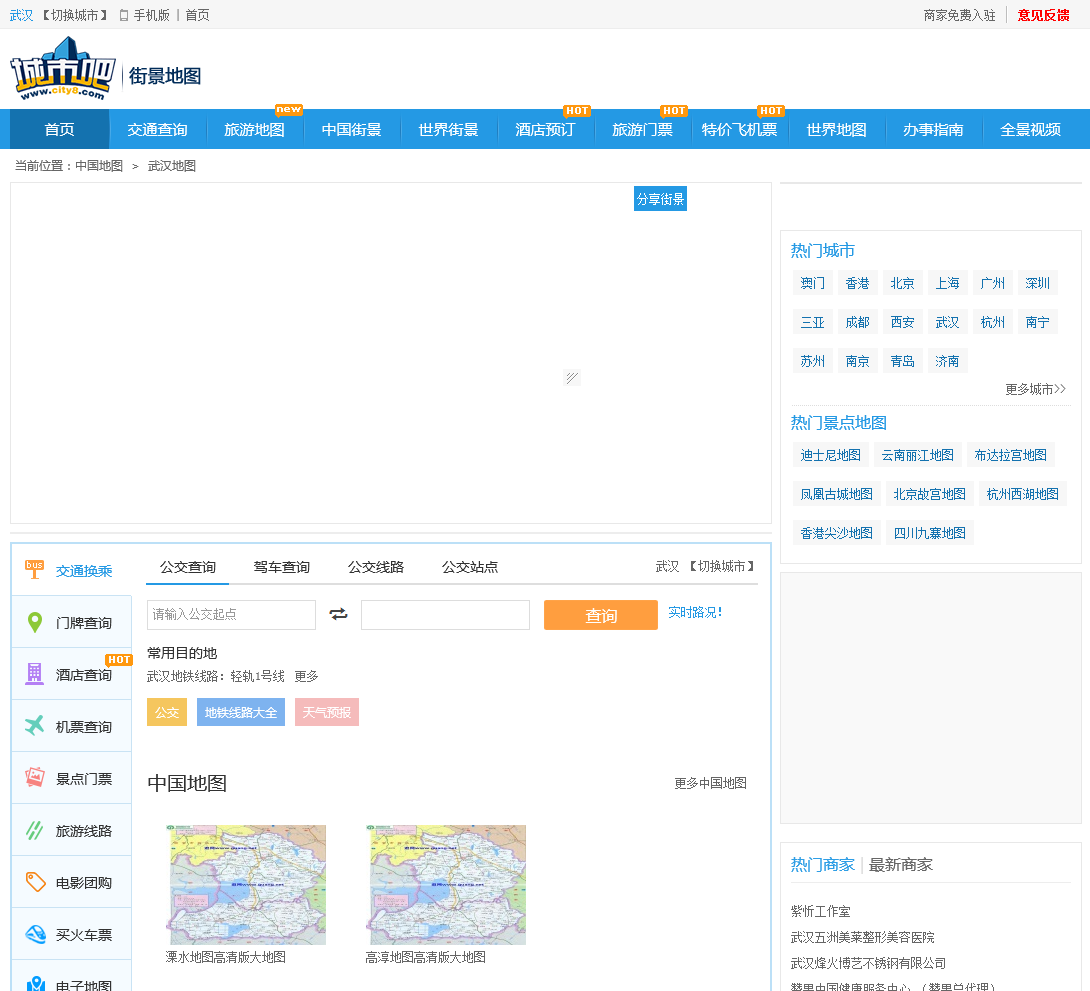Image resolution: width=1090 pixels, height=991 pixels.
Task: Select the 热门商家 tab
Action: [x=822, y=865]
